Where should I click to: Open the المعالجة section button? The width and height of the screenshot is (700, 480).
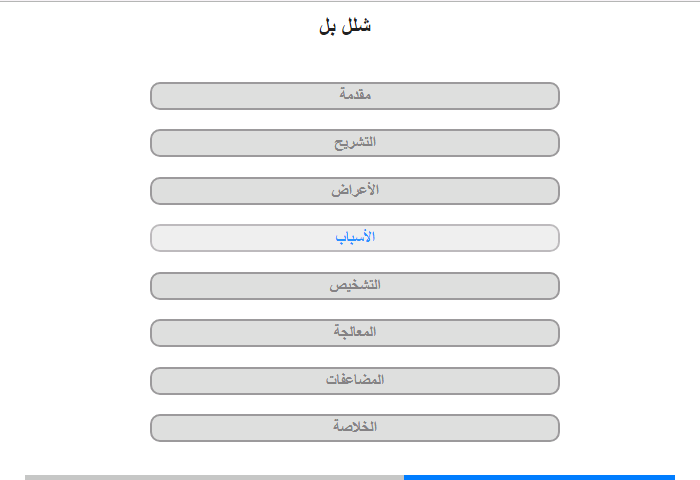click(x=355, y=333)
